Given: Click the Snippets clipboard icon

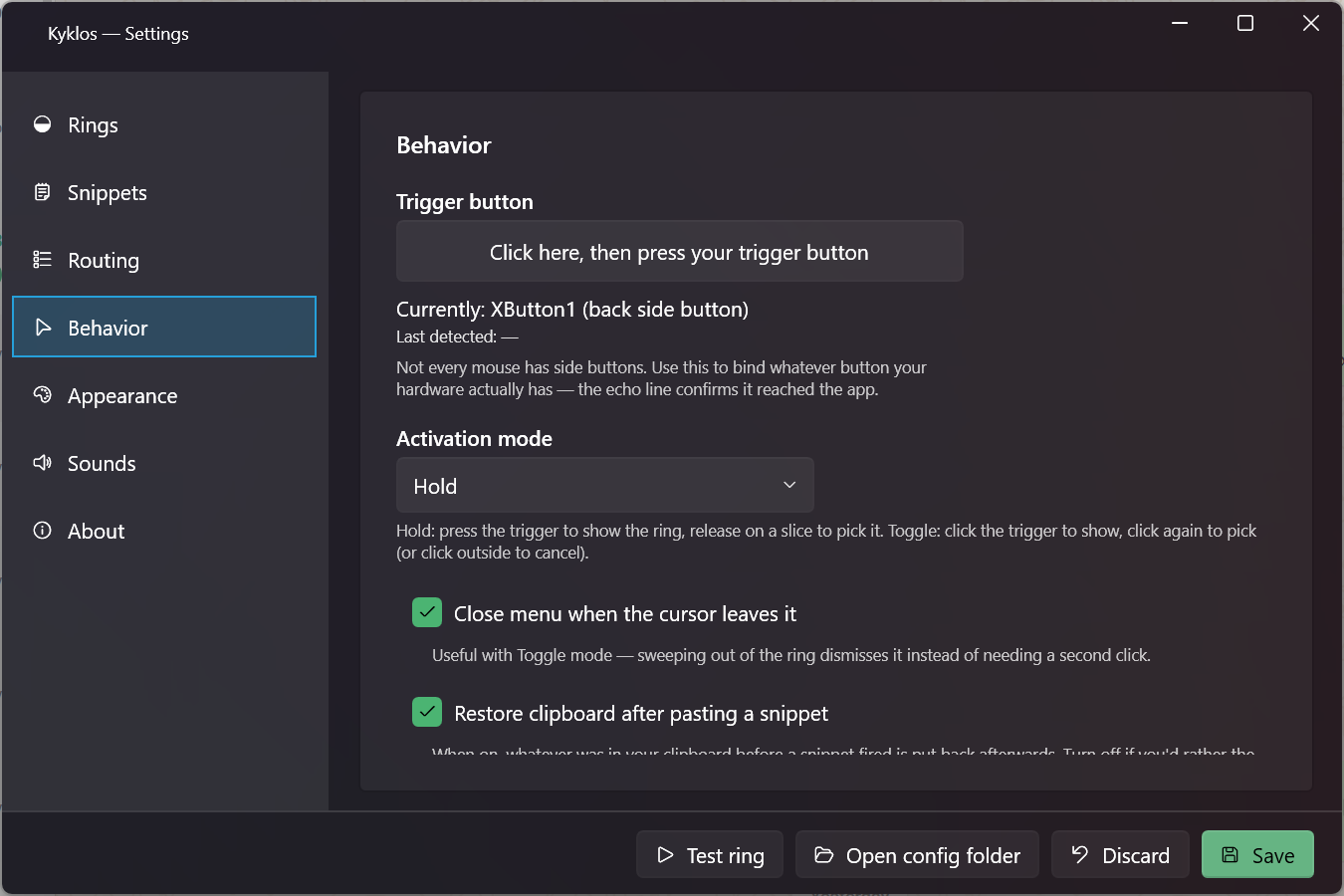Looking at the screenshot, I should point(42,192).
